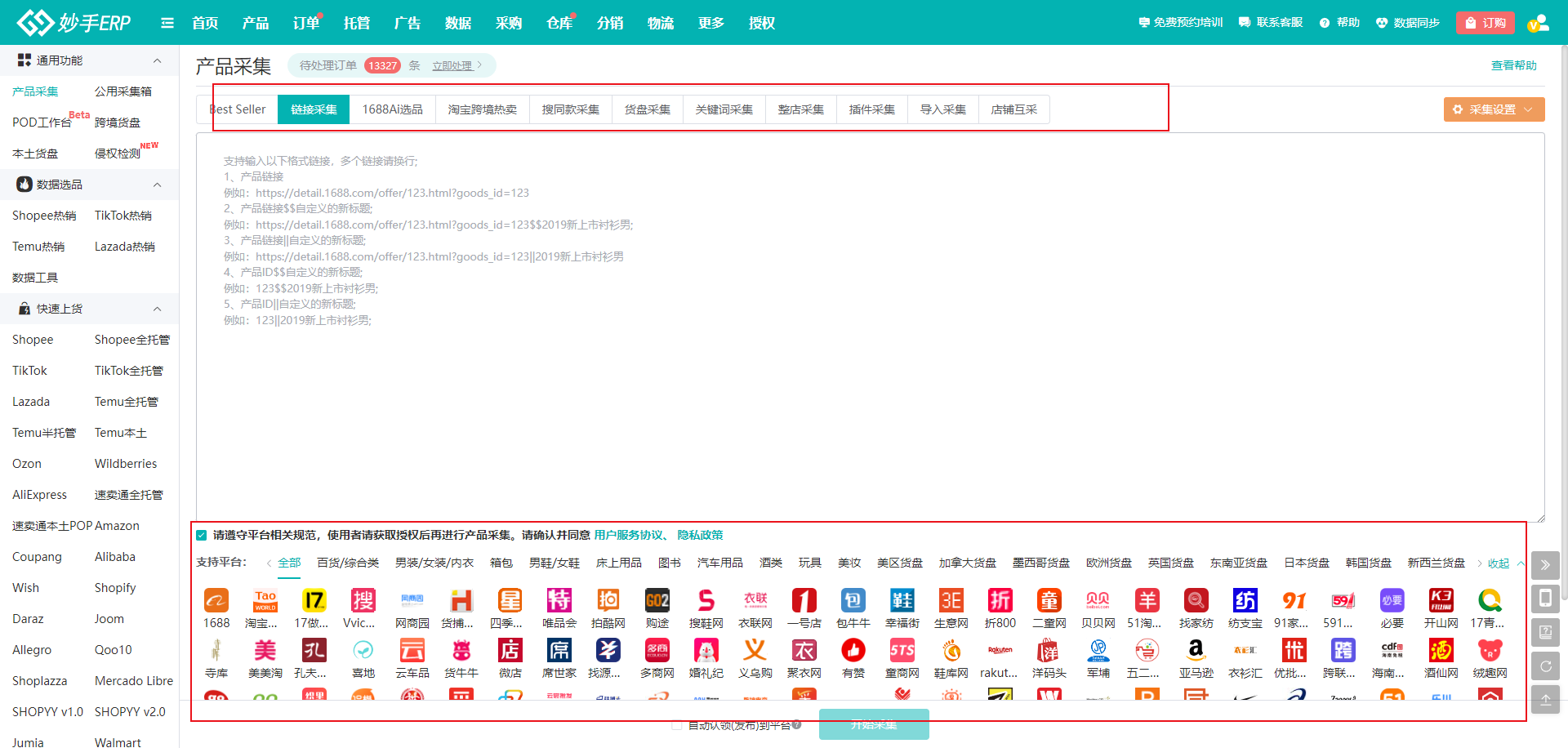Image resolution: width=1568 pixels, height=748 pixels.
Task: Open 侵权检测 in the sidebar
Action: [118, 154]
